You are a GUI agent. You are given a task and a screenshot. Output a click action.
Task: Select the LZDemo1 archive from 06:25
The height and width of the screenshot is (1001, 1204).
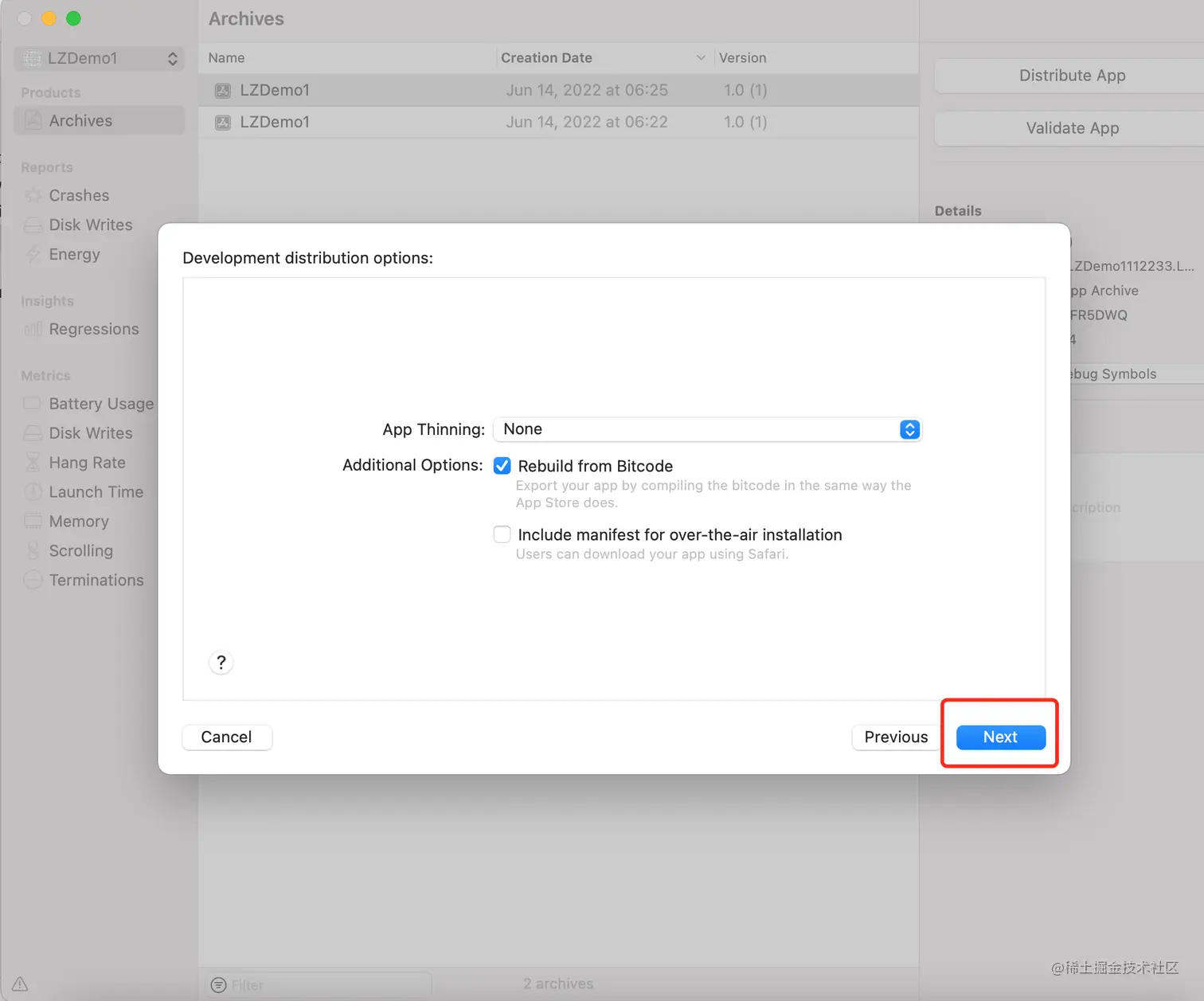558,90
